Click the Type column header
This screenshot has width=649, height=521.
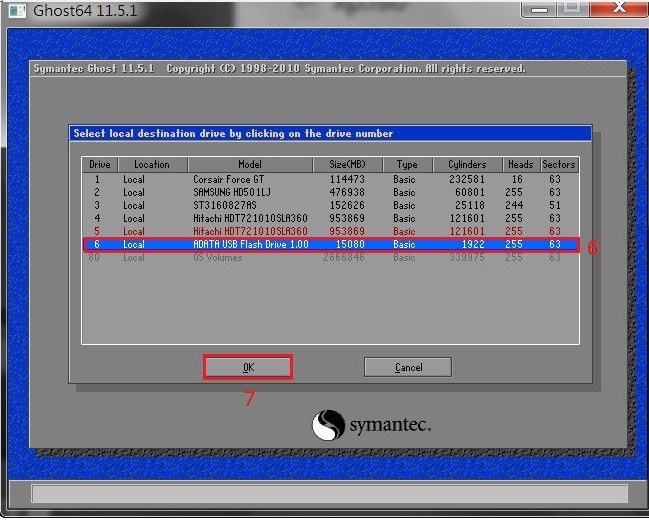pyautogui.click(x=407, y=164)
